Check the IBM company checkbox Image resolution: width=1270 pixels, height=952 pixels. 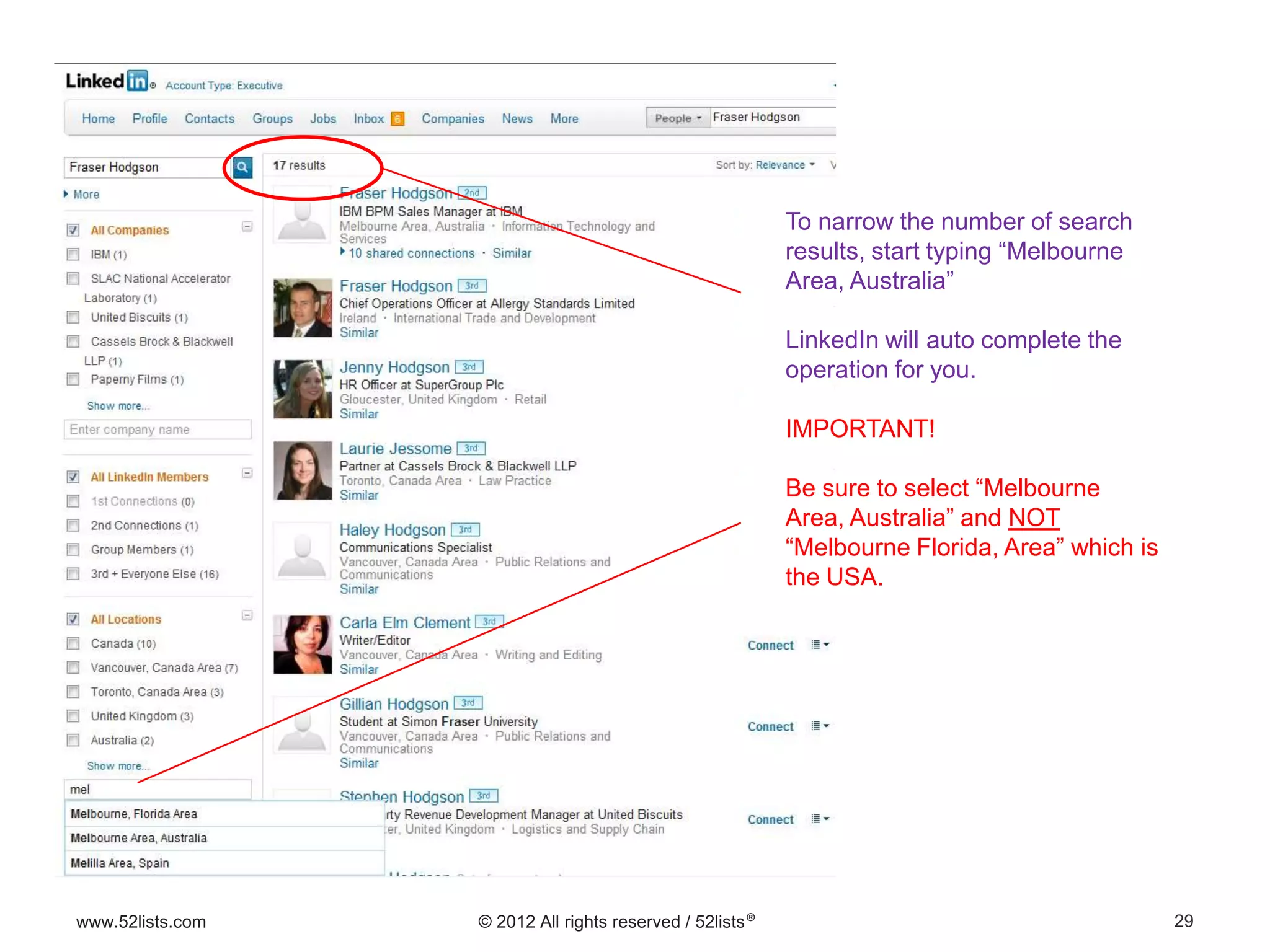pos(73,254)
